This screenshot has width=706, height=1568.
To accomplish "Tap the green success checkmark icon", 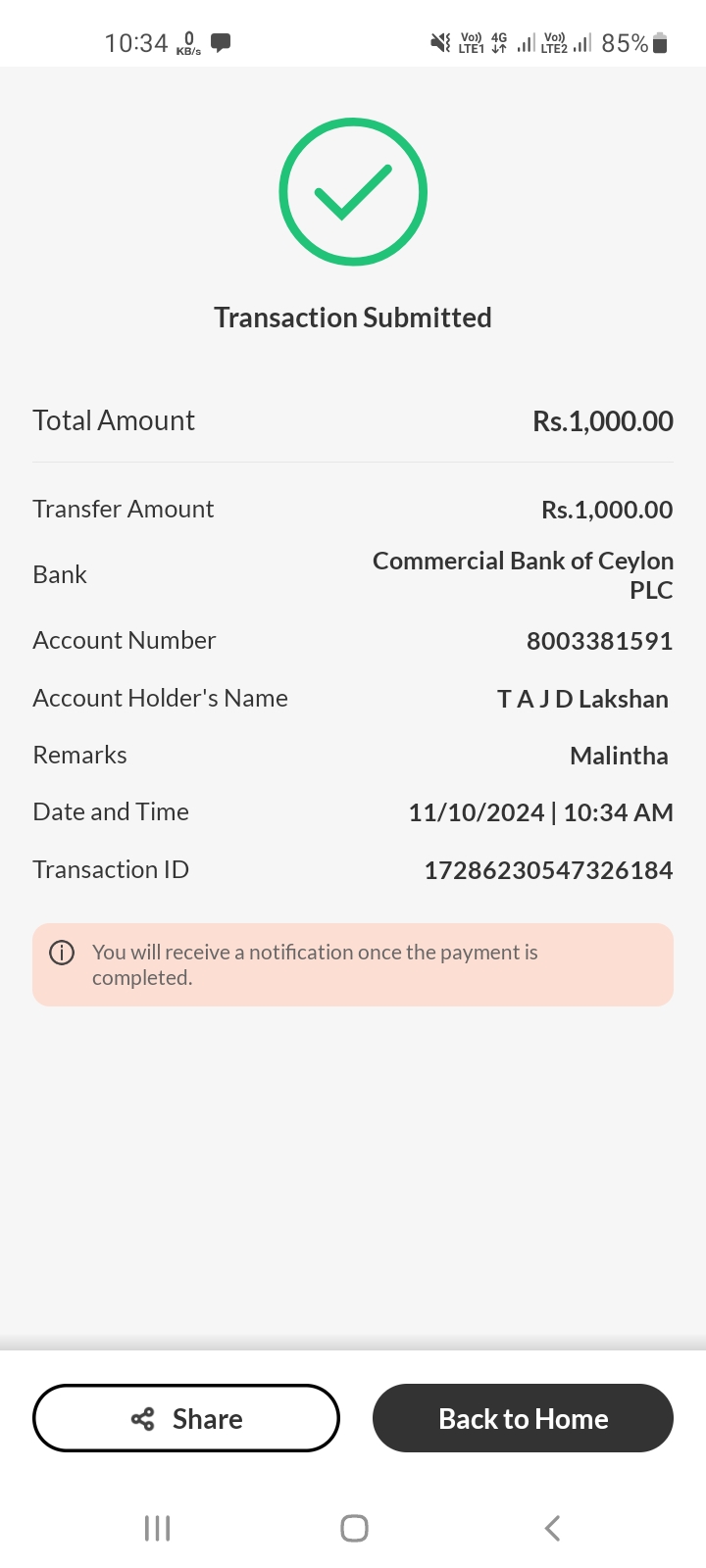I will [353, 192].
